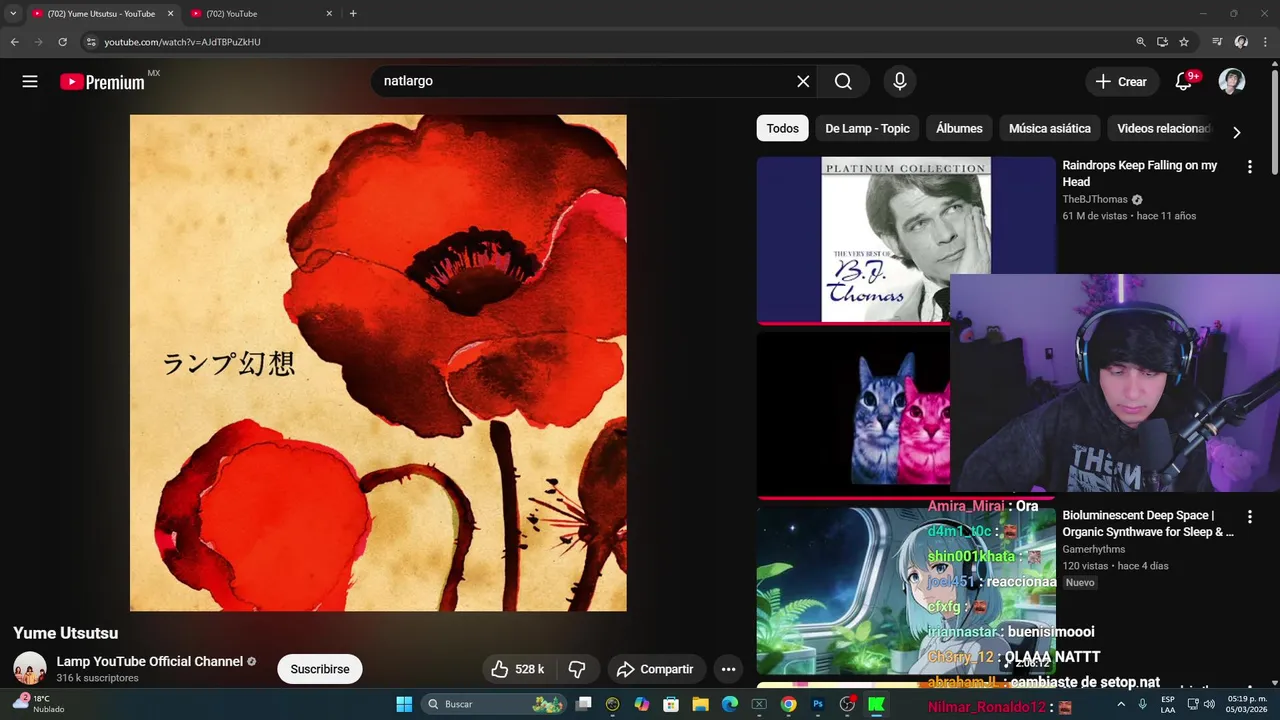This screenshot has width=1280, height=720.
Task: Select the Videos relacionados chip
Action: pos(1163,128)
